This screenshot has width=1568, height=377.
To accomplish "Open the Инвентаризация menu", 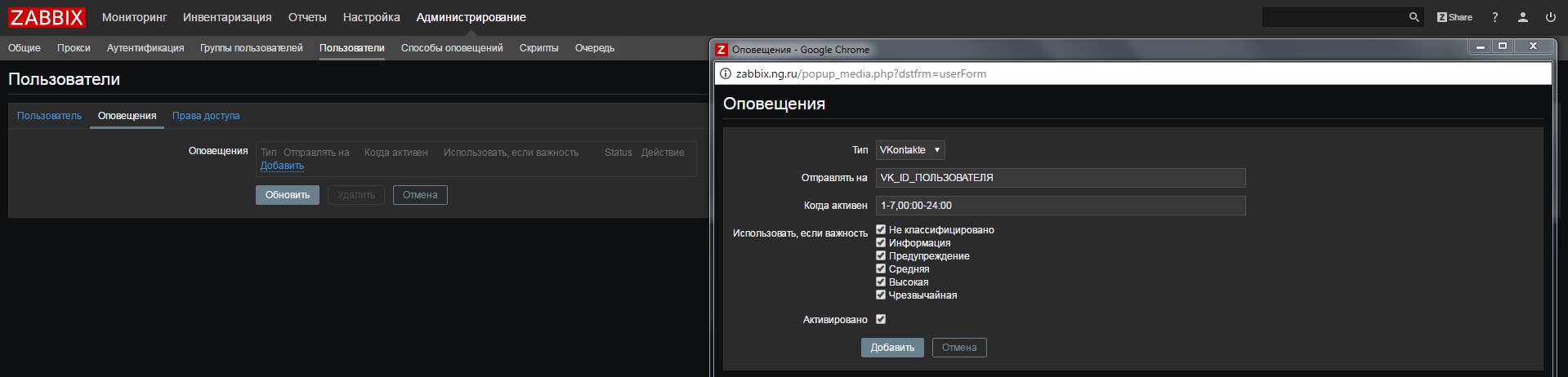I will point(227,17).
